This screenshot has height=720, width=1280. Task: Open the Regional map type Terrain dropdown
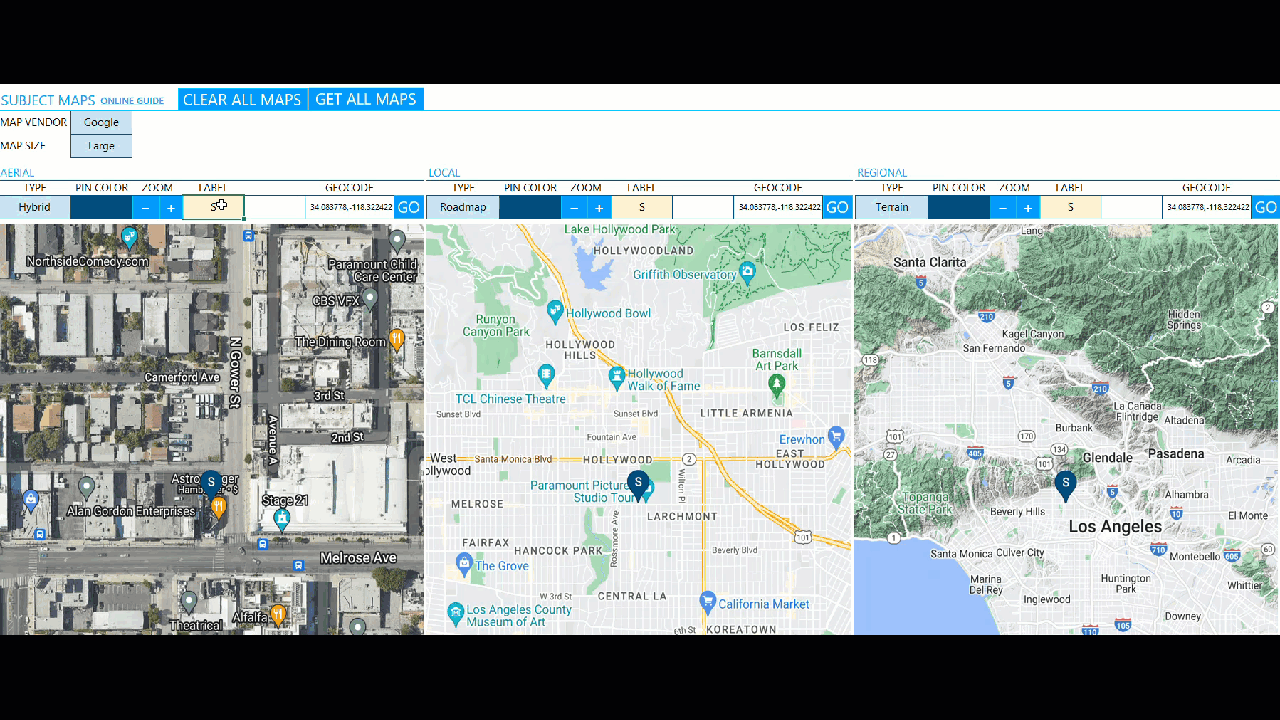(x=891, y=207)
